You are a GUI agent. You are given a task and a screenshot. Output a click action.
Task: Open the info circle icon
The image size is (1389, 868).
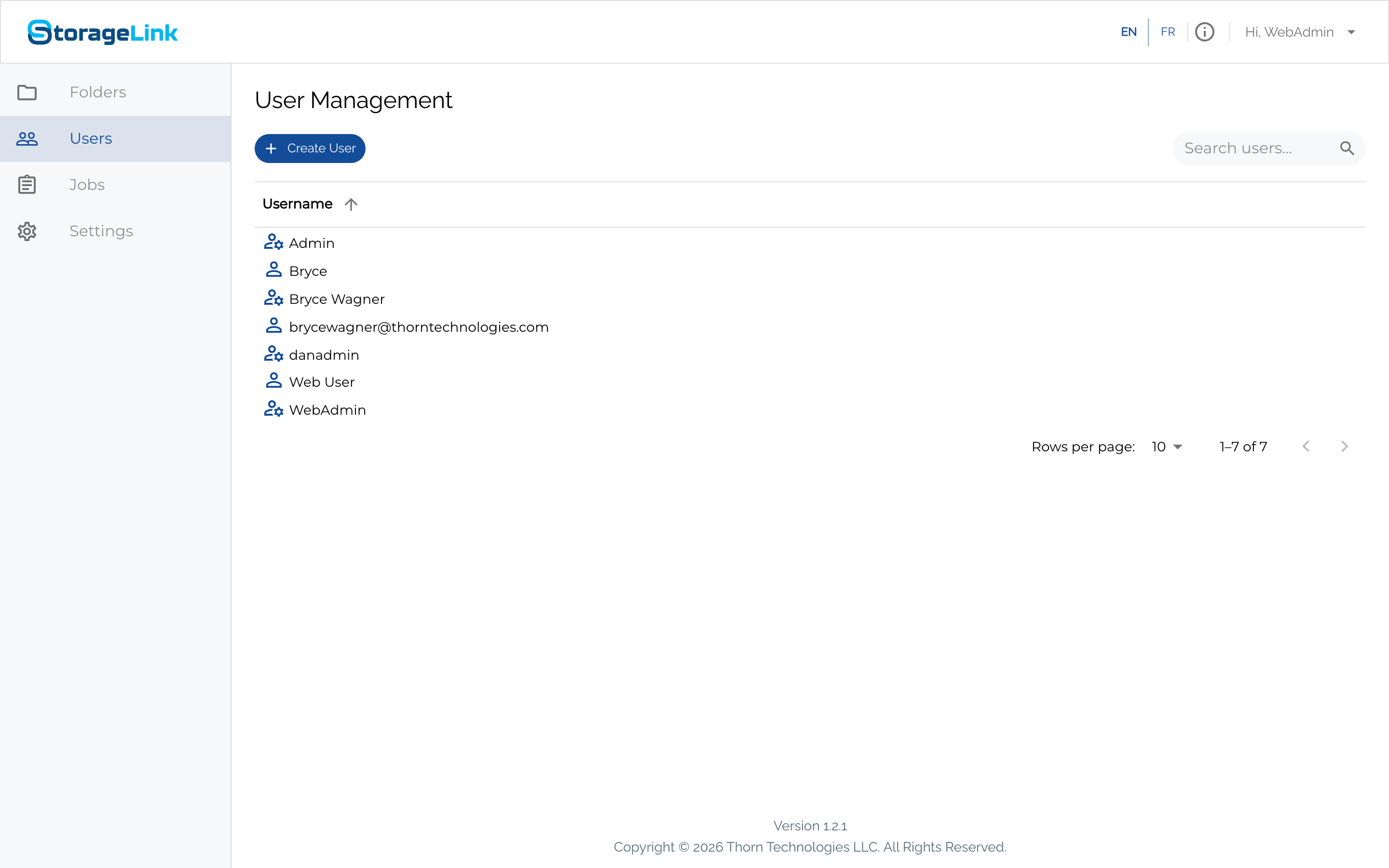tap(1204, 32)
